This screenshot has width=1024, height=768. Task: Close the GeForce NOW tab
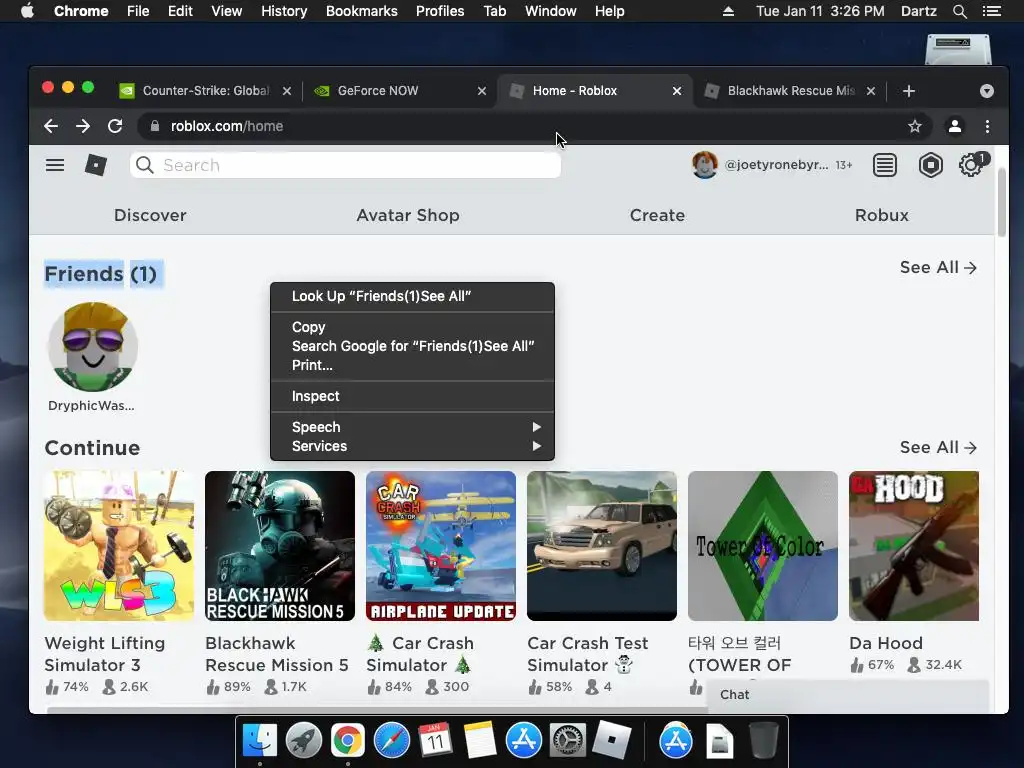click(x=482, y=91)
